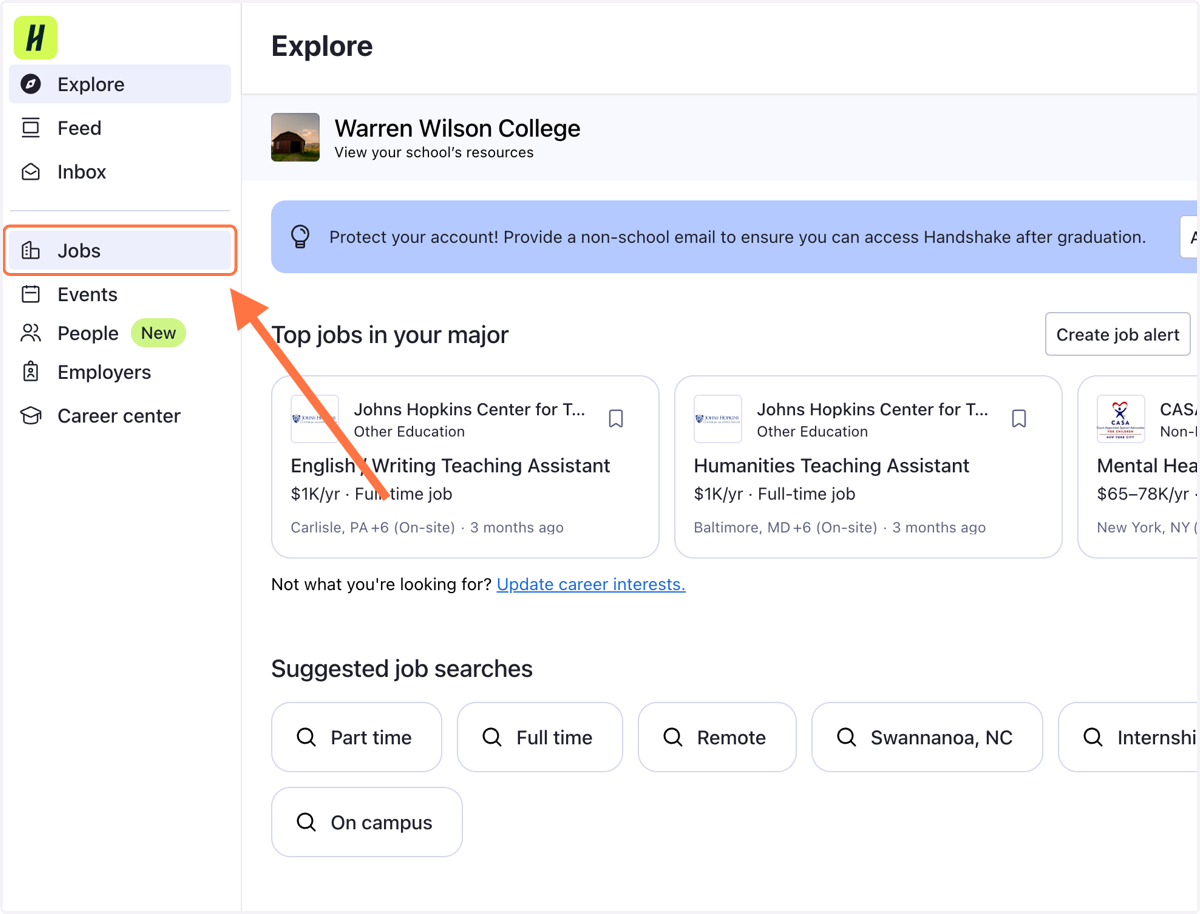The width and height of the screenshot is (1200, 914).
Task: Click Carlisle, PA +6 (On-site) location text
Action: (373, 527)
